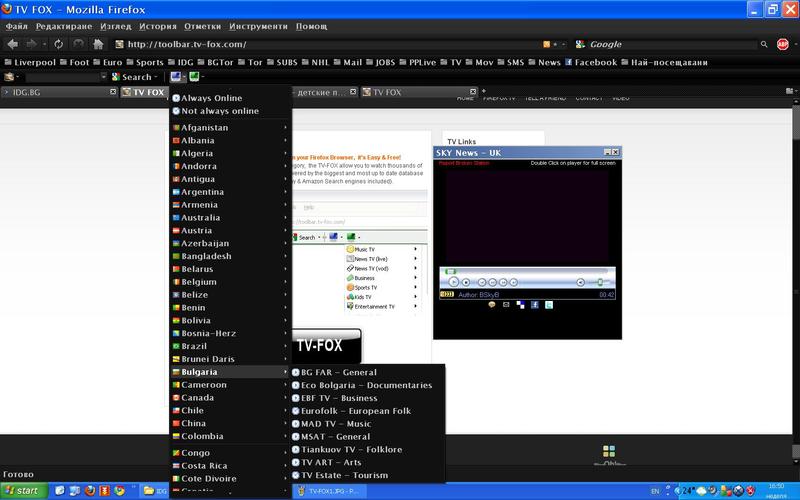The image size is (800, 500).
Task: Open the Отметки menu
Action: pyautogui.click(x=203, y=26)
